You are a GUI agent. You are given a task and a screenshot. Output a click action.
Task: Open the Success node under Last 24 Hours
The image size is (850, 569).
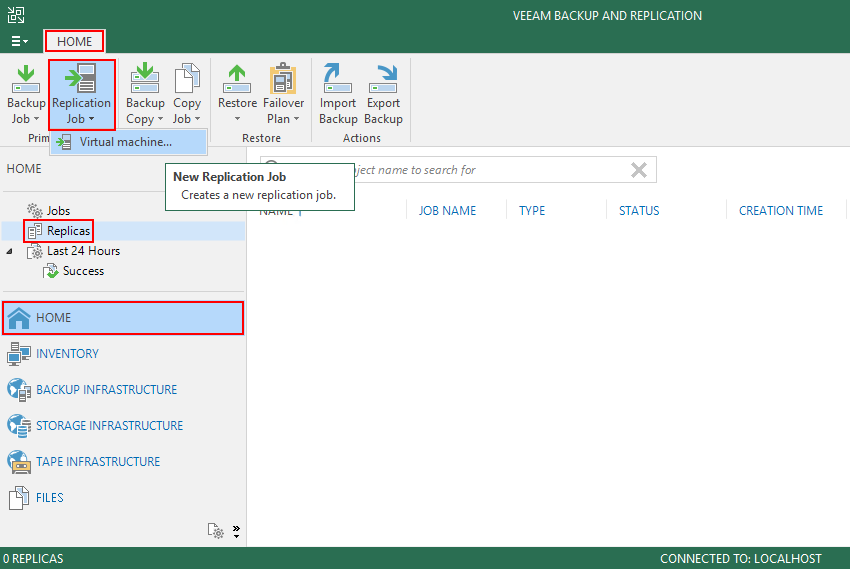click(x=82, y=271)
